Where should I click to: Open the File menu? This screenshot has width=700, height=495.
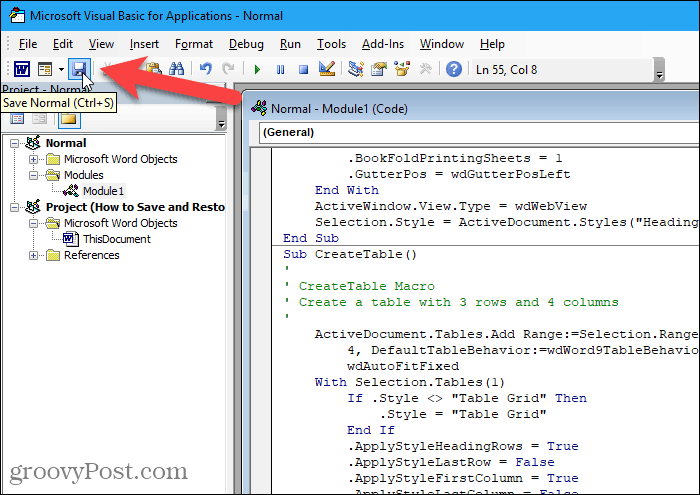28,44
